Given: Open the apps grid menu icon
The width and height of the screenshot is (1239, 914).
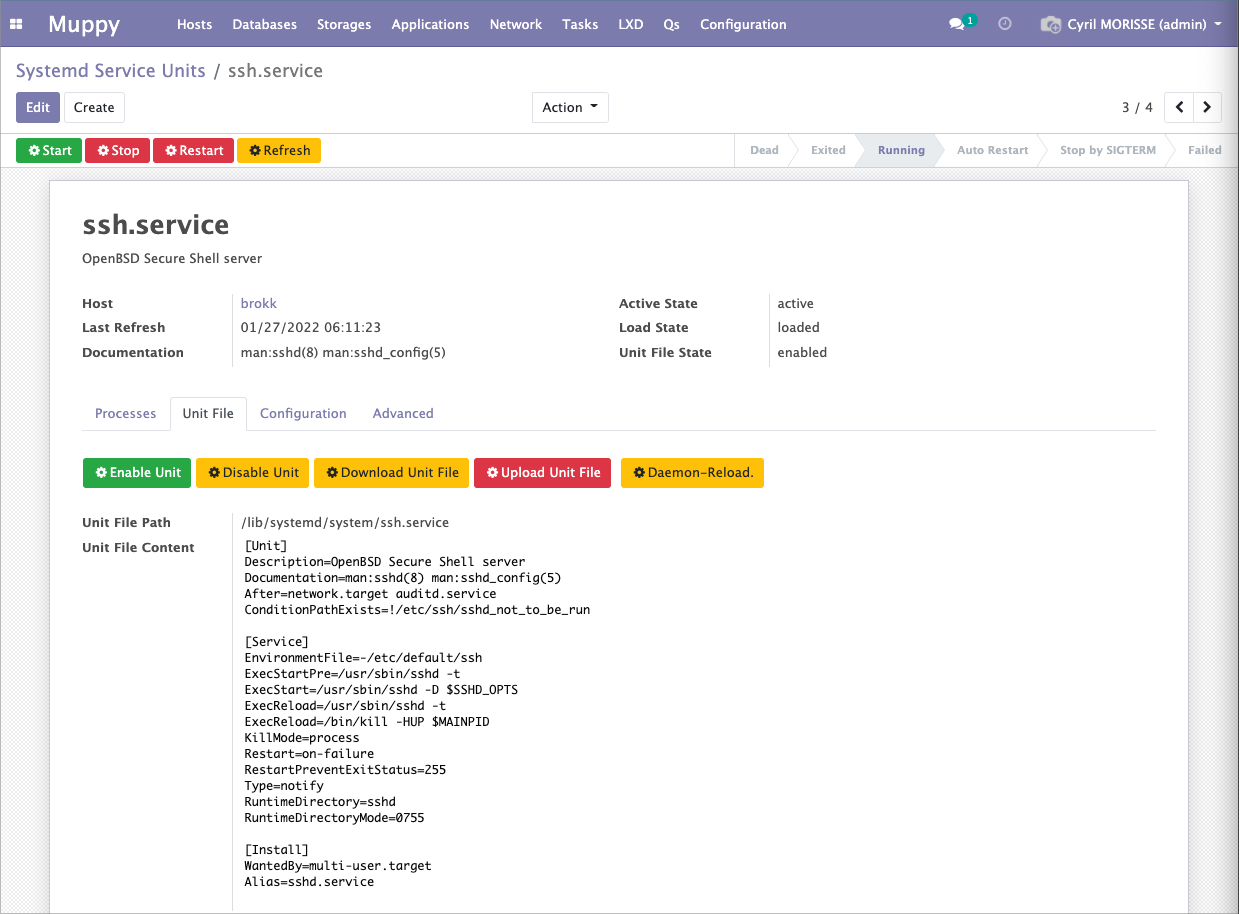Looking at the screenshot, I should click(16, 24).
